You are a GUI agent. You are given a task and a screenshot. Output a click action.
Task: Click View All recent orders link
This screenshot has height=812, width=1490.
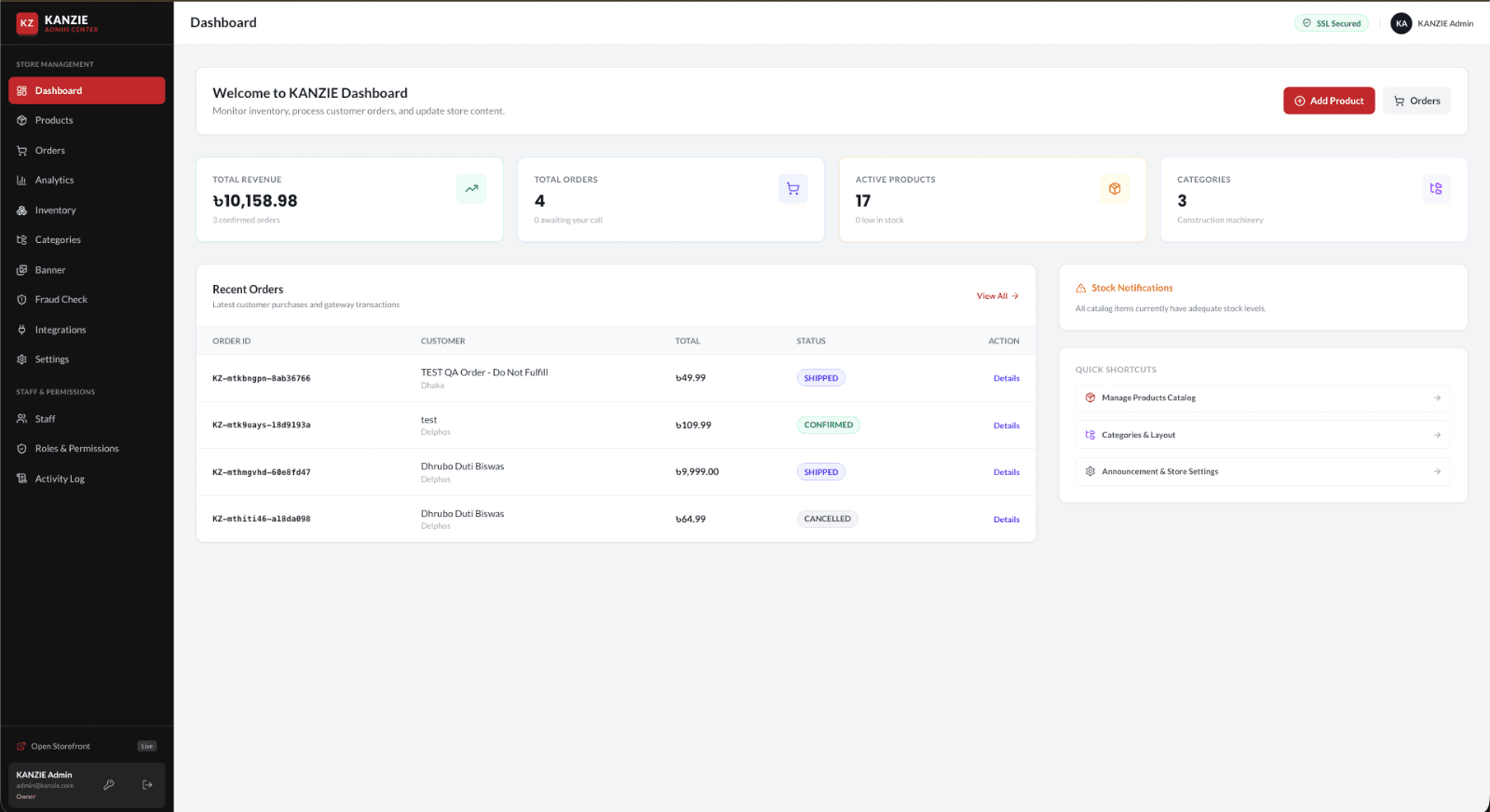(x=997, y=296)
